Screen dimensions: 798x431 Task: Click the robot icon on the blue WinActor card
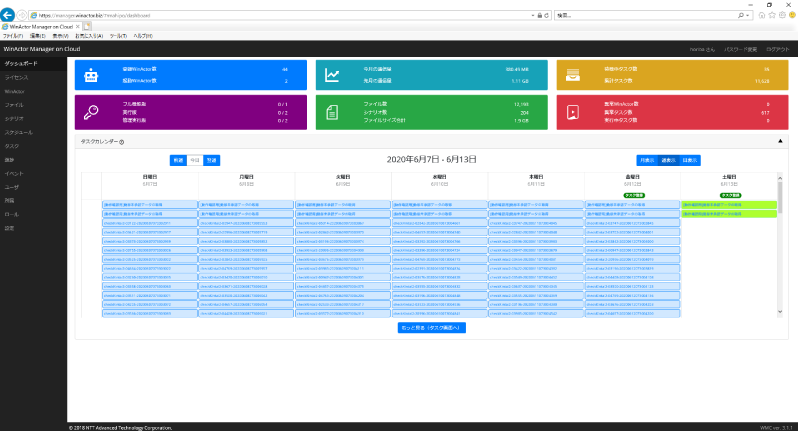[91, 75]
